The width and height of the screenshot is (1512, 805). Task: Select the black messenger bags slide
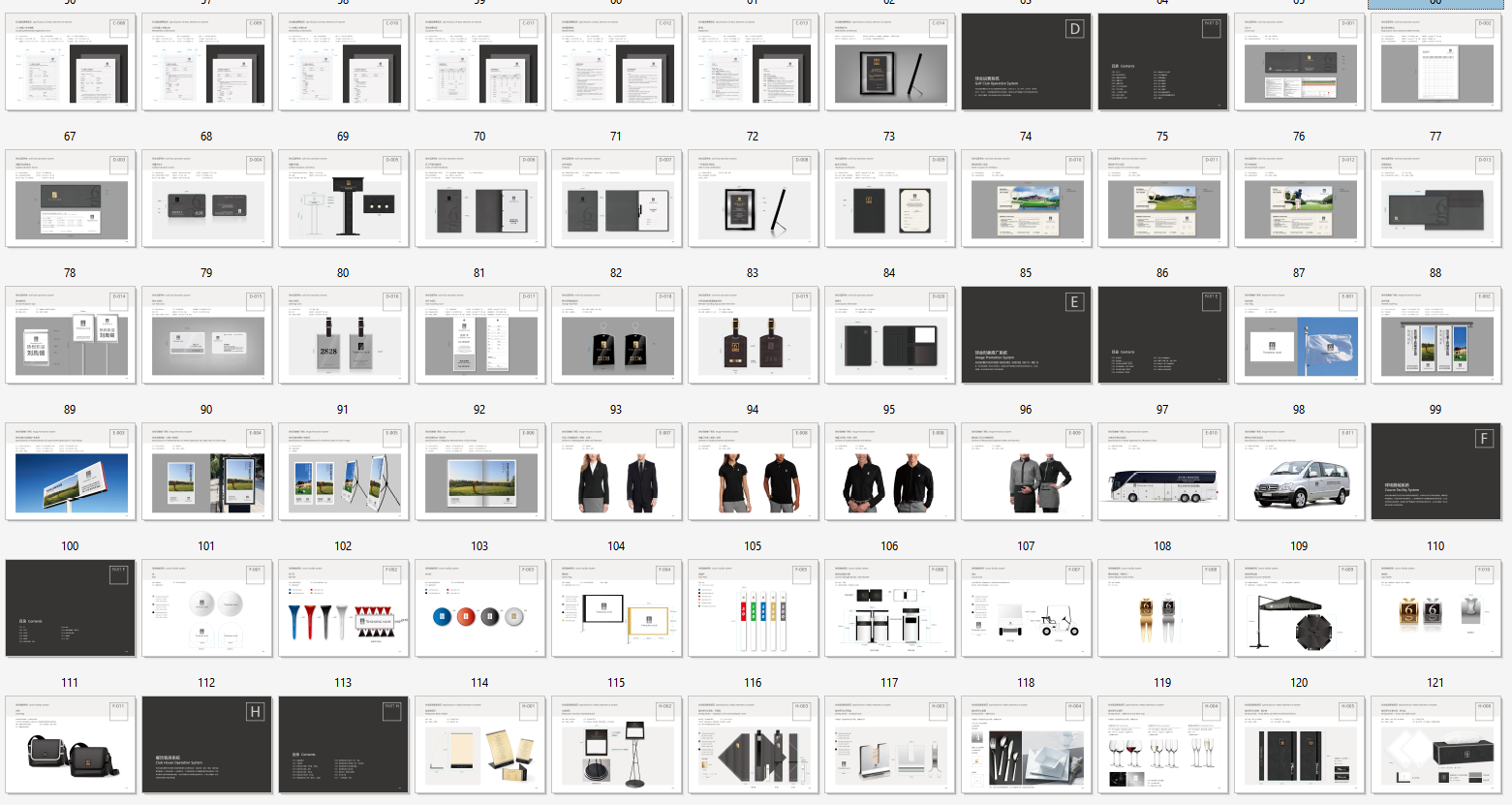[70, 745]
